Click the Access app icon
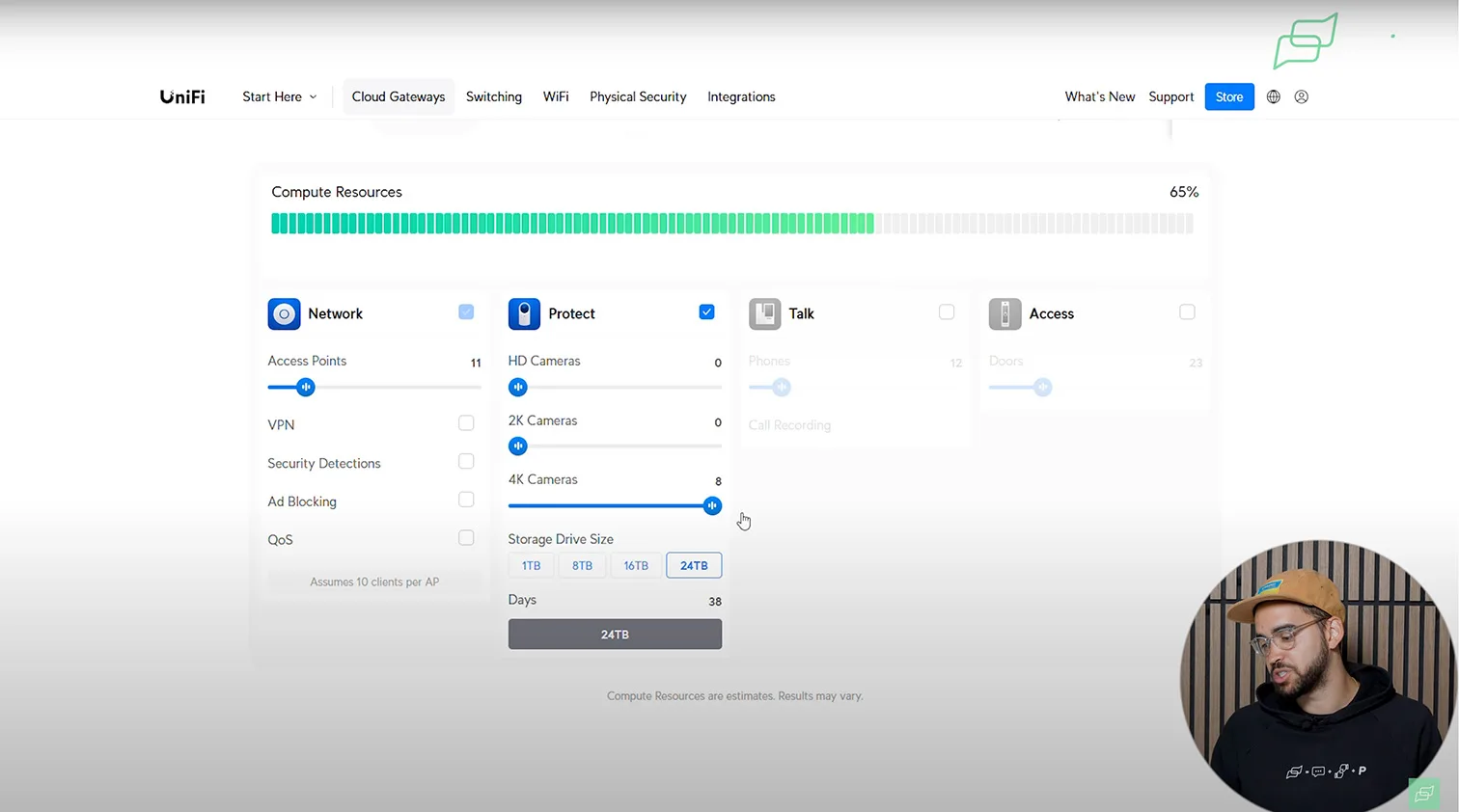Viewport: 1459px width, 812px height. coord(1005,313)
